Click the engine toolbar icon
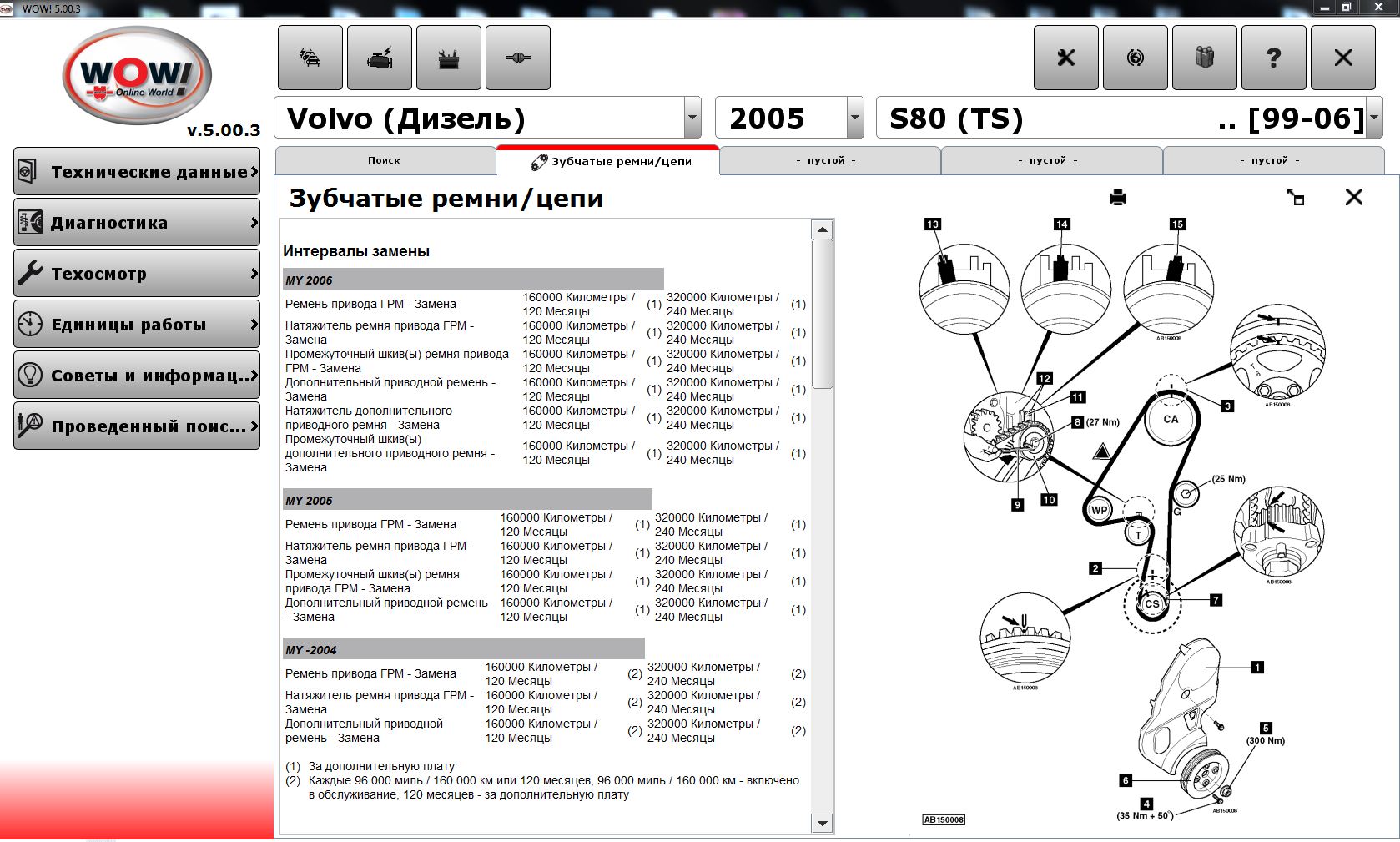The height and width of the screenshot is (842, 1400). [380, 58]
